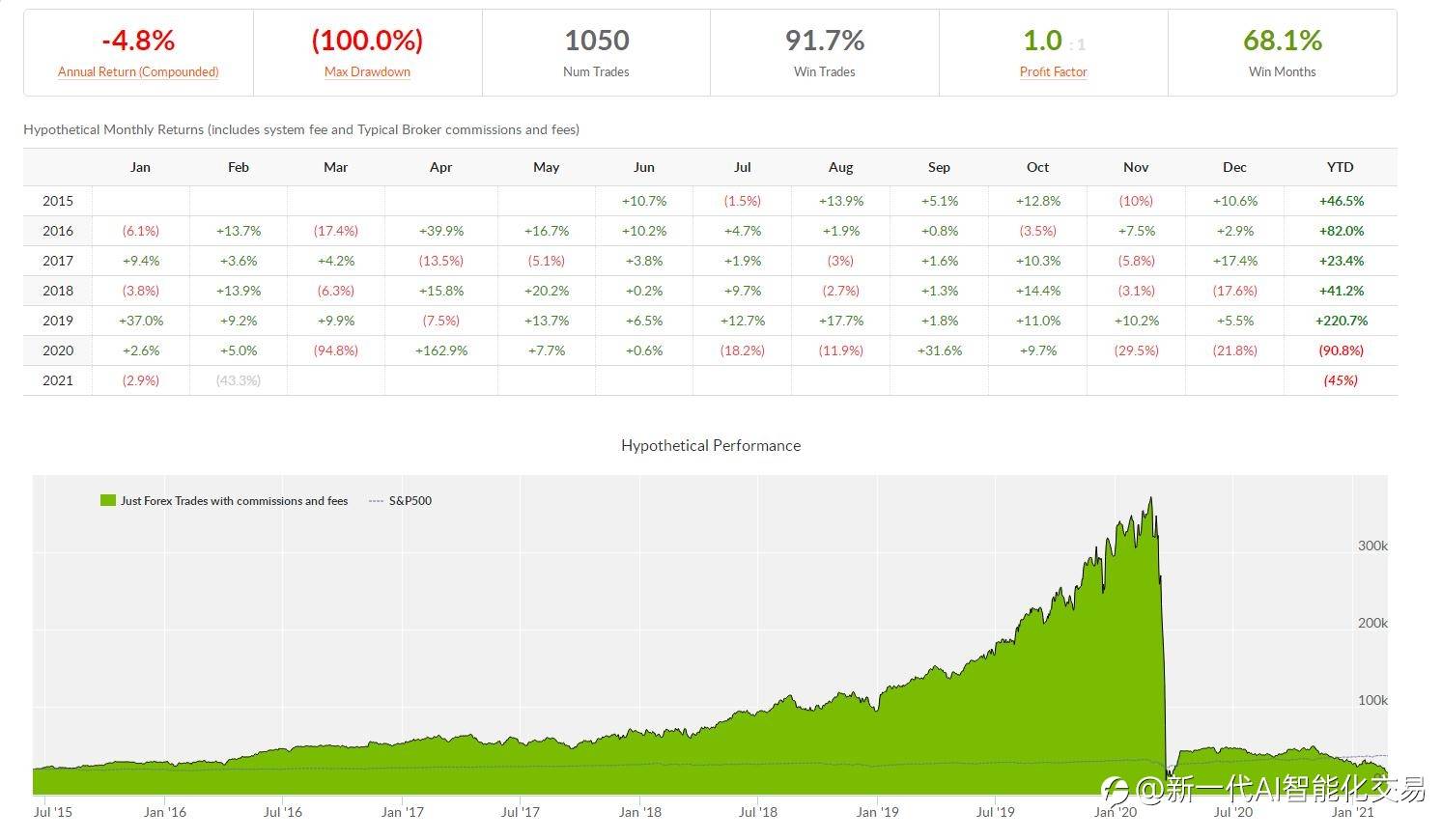1442x840 pixels.
Task: Click the Annual Return (Compounded) link
Action: [138, 71]
